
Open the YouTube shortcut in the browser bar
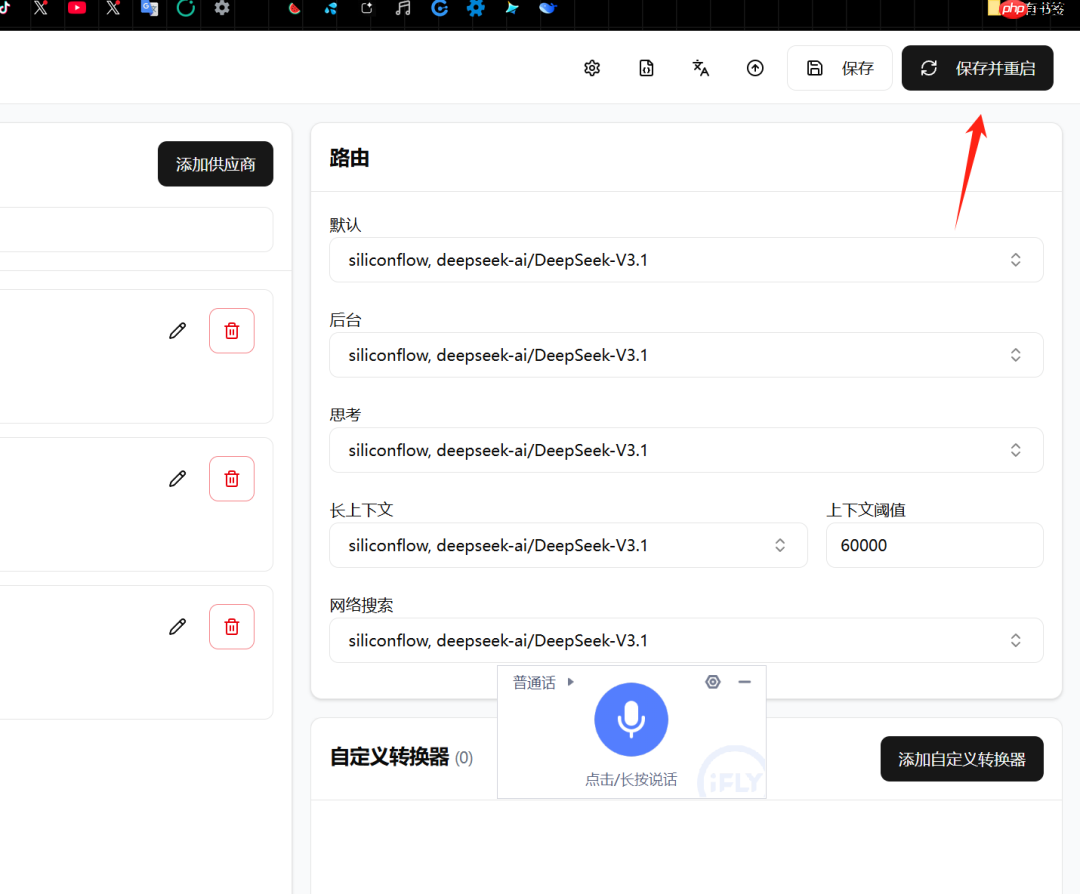point(78,10)
